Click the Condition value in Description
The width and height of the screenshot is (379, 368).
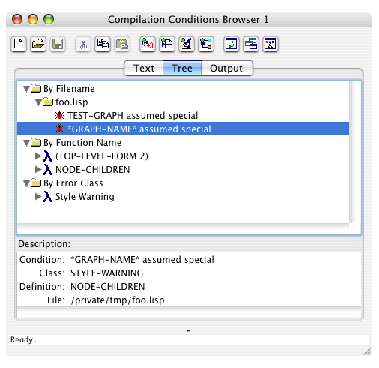pos(142,260)
